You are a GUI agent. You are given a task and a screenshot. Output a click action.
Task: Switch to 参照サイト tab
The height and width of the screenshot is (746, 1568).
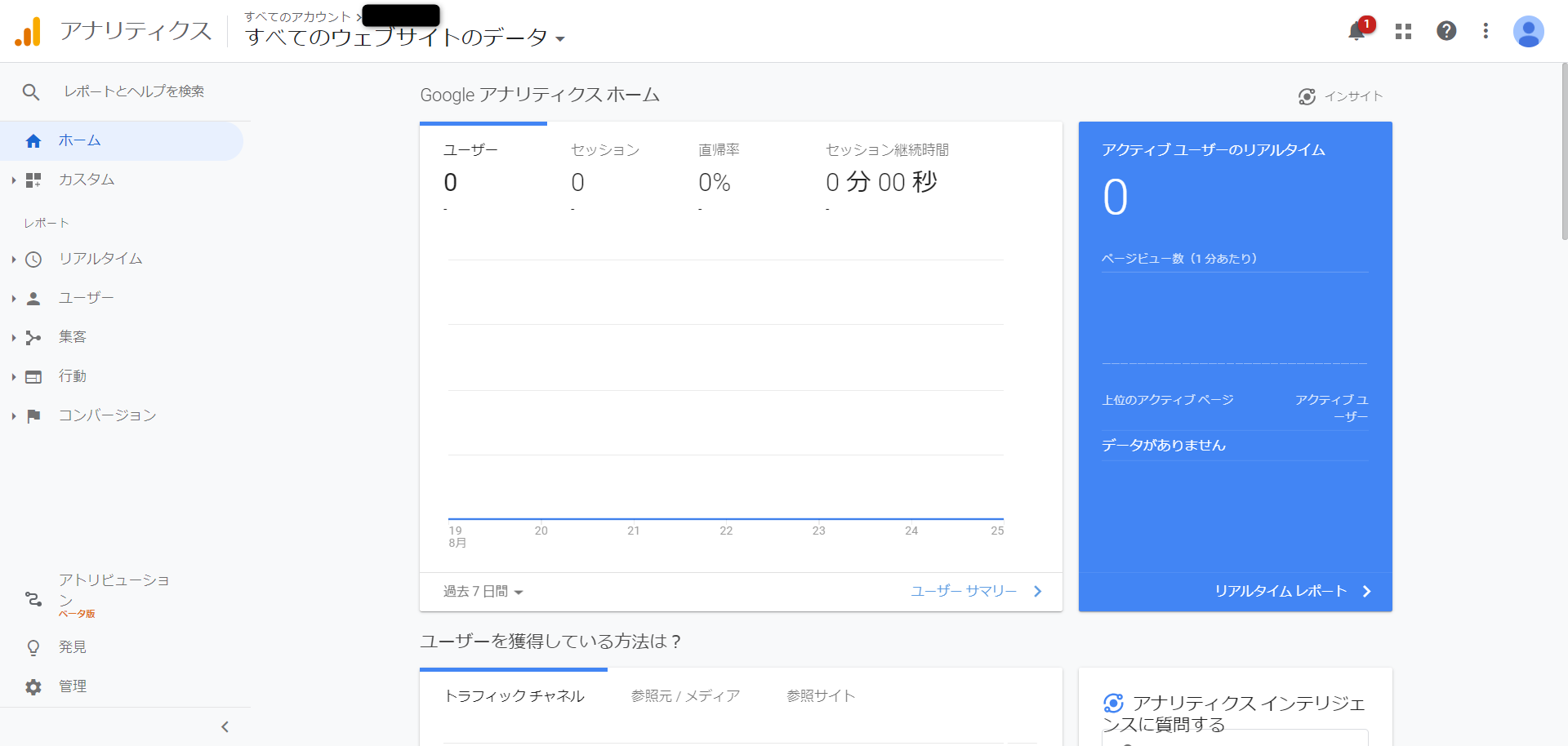click(821, 696)
